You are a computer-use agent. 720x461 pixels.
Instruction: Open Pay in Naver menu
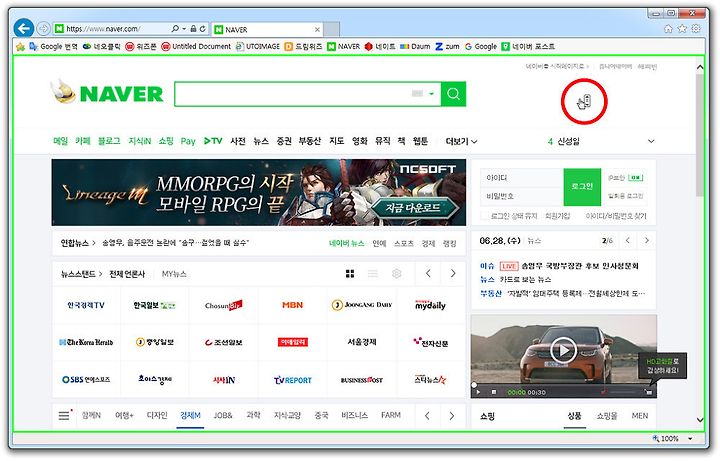(188, 141)
